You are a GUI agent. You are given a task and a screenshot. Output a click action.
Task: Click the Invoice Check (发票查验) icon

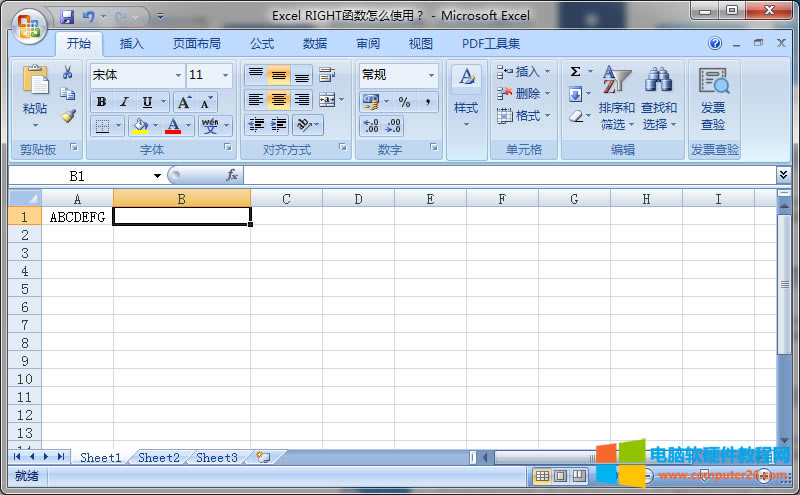(x=713, y=98)
